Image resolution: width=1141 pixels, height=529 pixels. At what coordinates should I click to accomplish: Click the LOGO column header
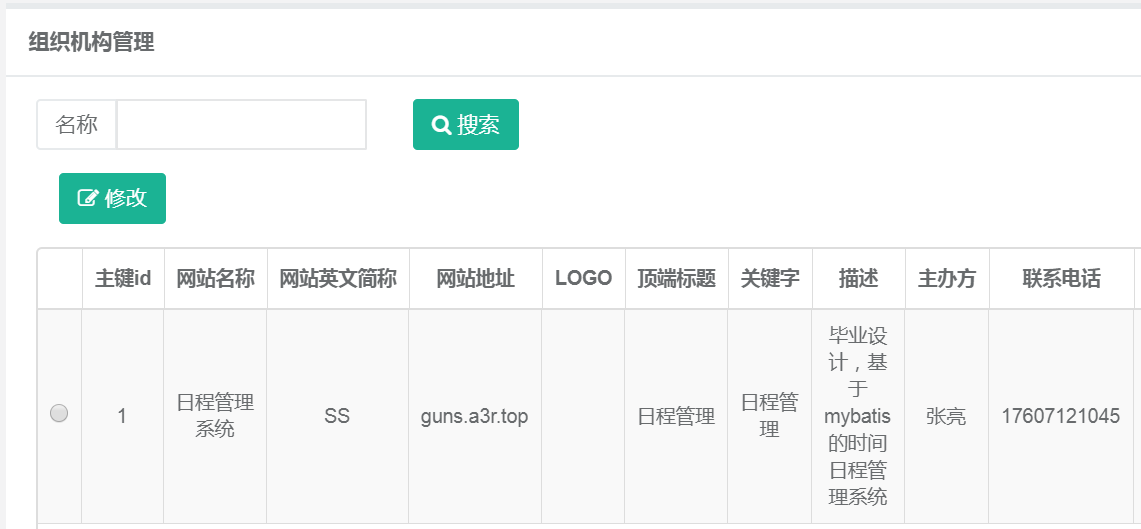point(583,279)
